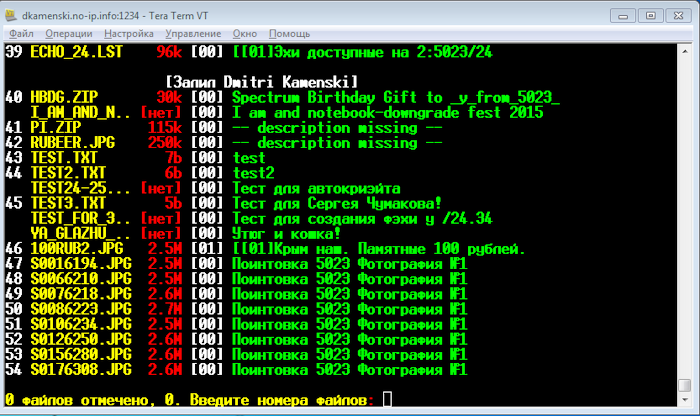
Task: Open the Файл menu
Action: (21, 33)
